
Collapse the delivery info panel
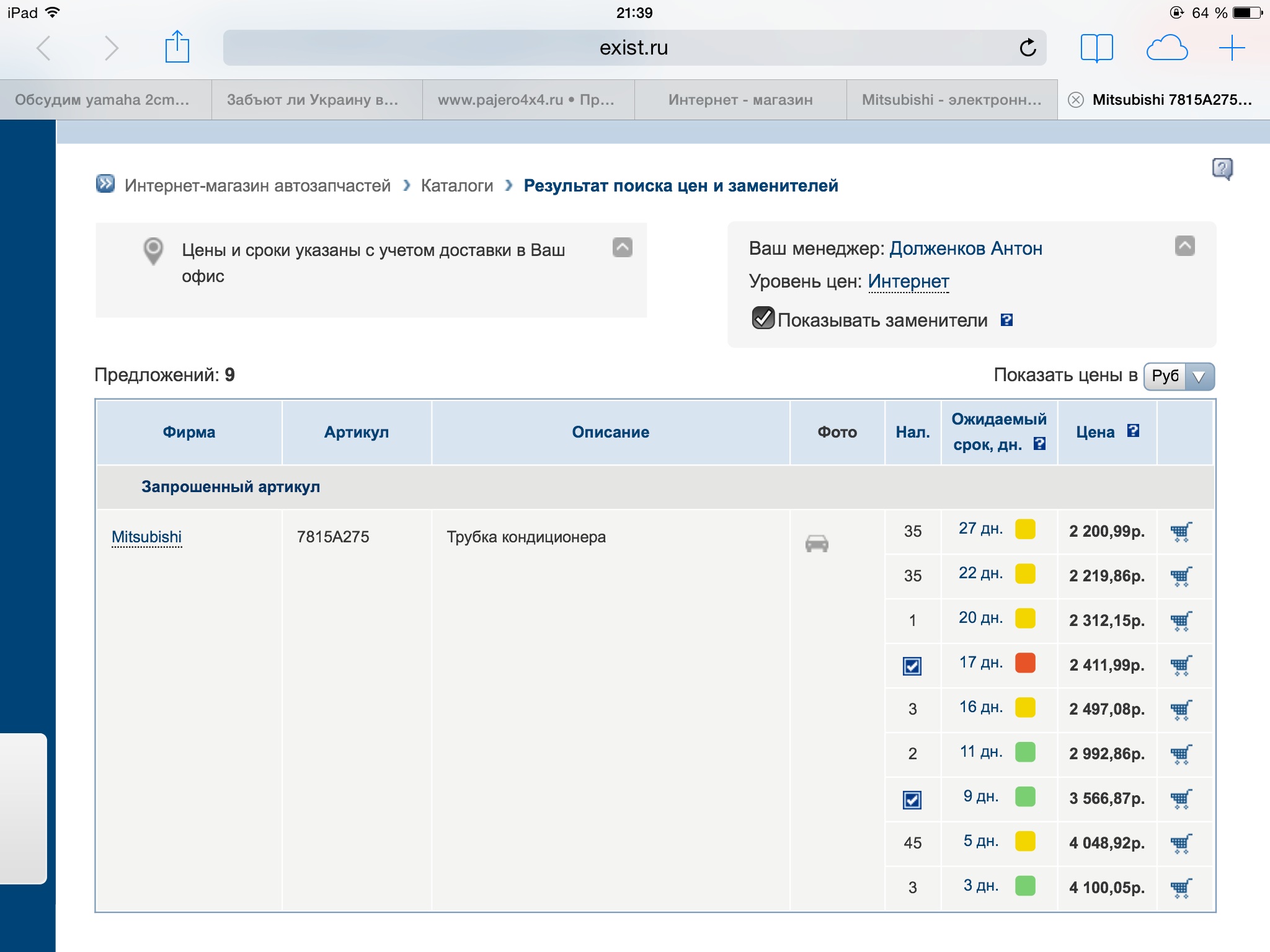click(x=623, y=247)
